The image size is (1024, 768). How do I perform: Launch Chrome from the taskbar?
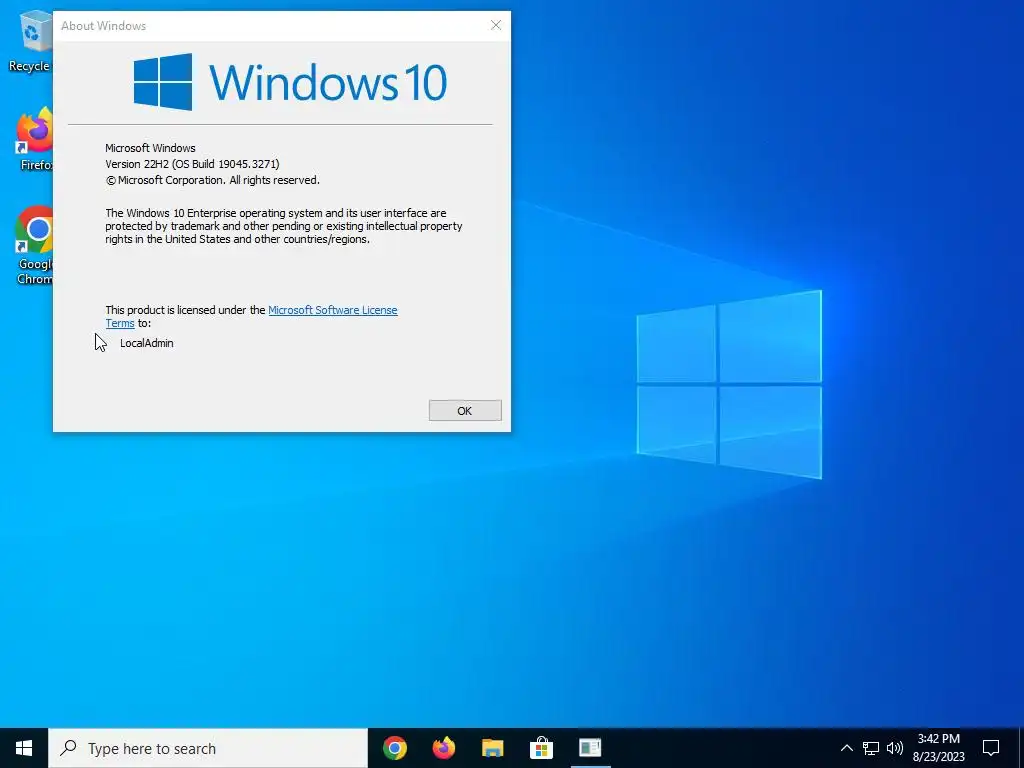(395, 748)
